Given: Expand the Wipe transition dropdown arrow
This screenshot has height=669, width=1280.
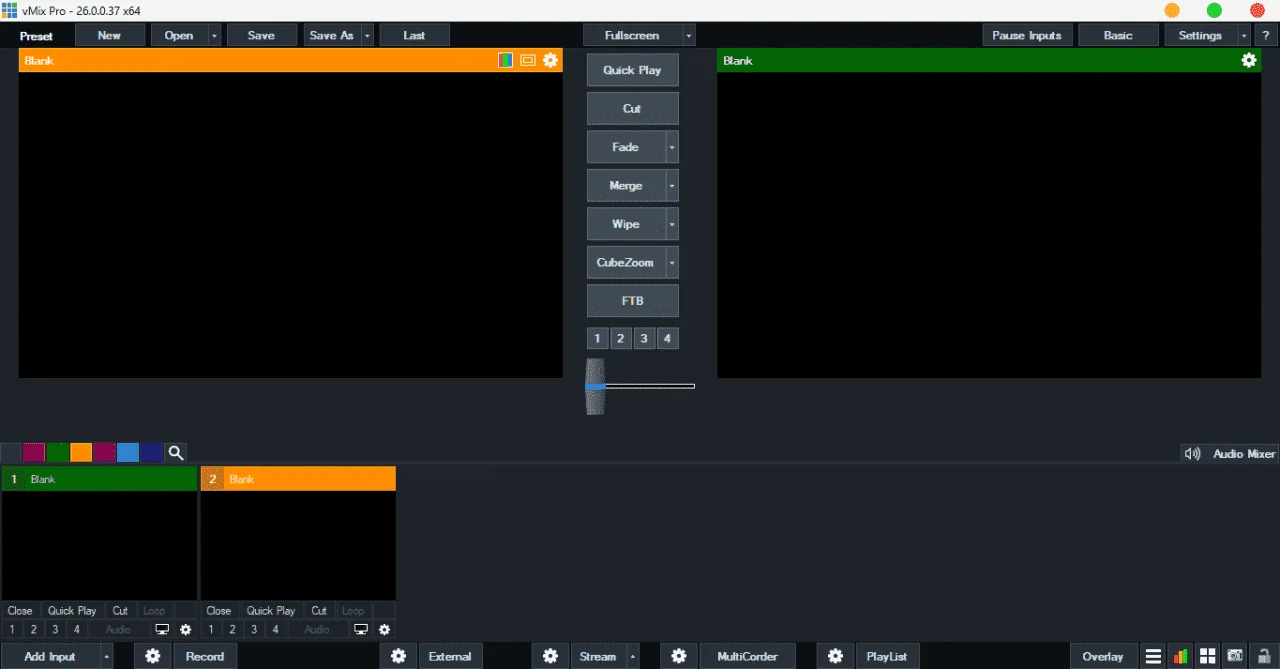Looking at the screenshot, I should (x=672, y=224).
